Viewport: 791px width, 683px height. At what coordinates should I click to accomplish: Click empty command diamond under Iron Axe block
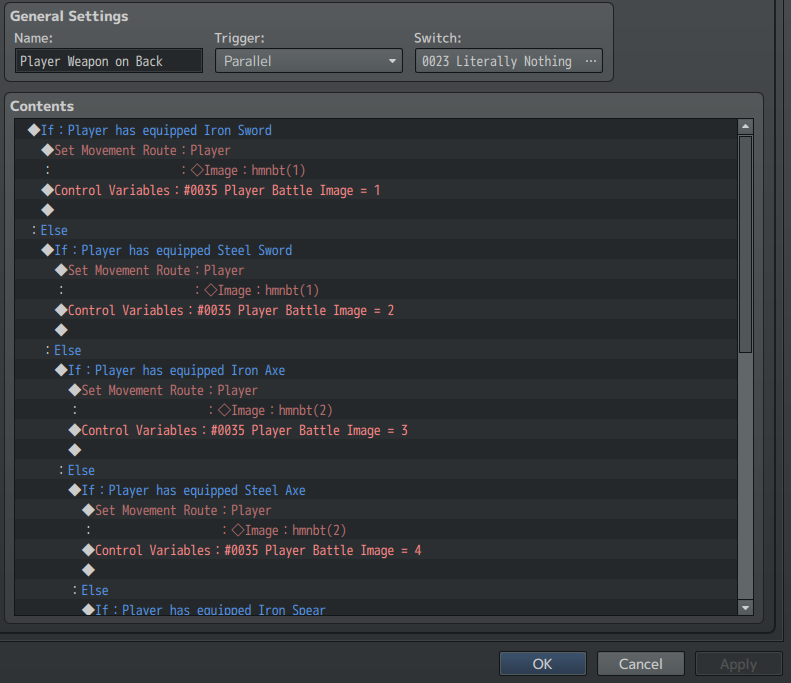[75, 450]
